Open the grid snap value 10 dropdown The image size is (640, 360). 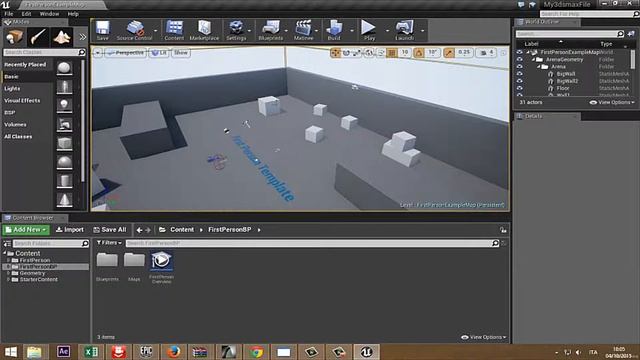404,53
